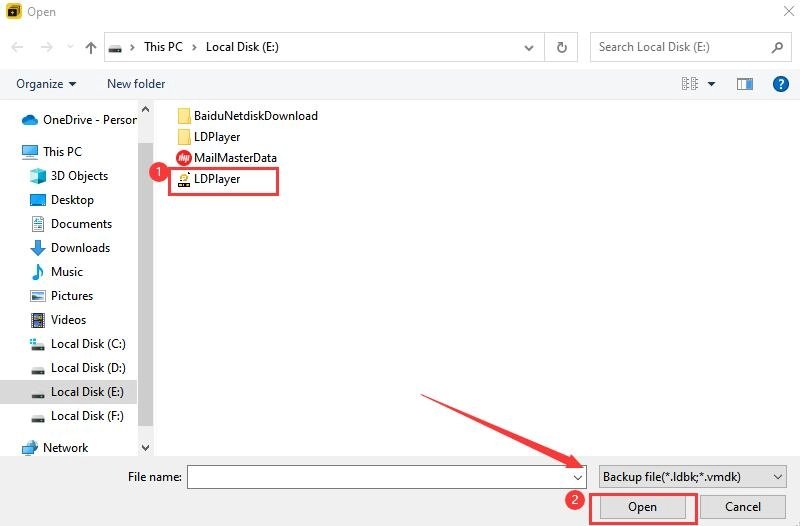Select Local Disk (F:) in sidebar
Image resolution: width=800 pixels, height=526 pixels.
coord(78,416)
